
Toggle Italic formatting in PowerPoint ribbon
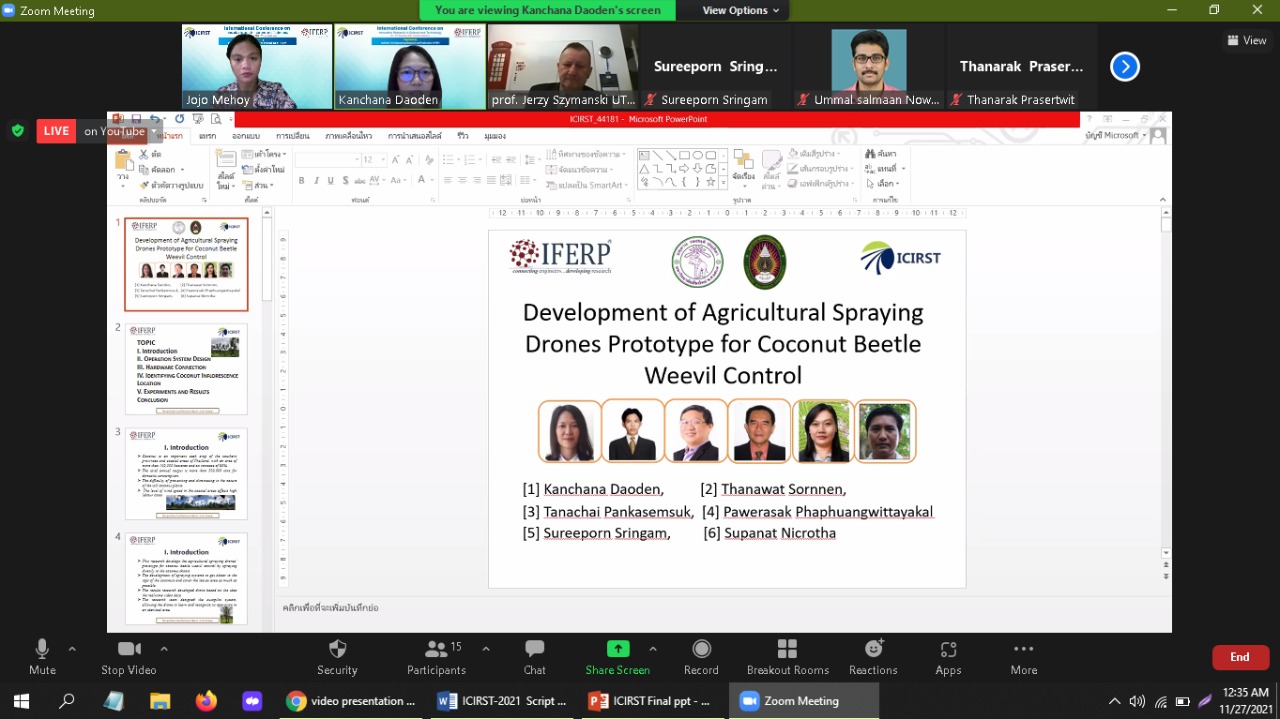315,181
